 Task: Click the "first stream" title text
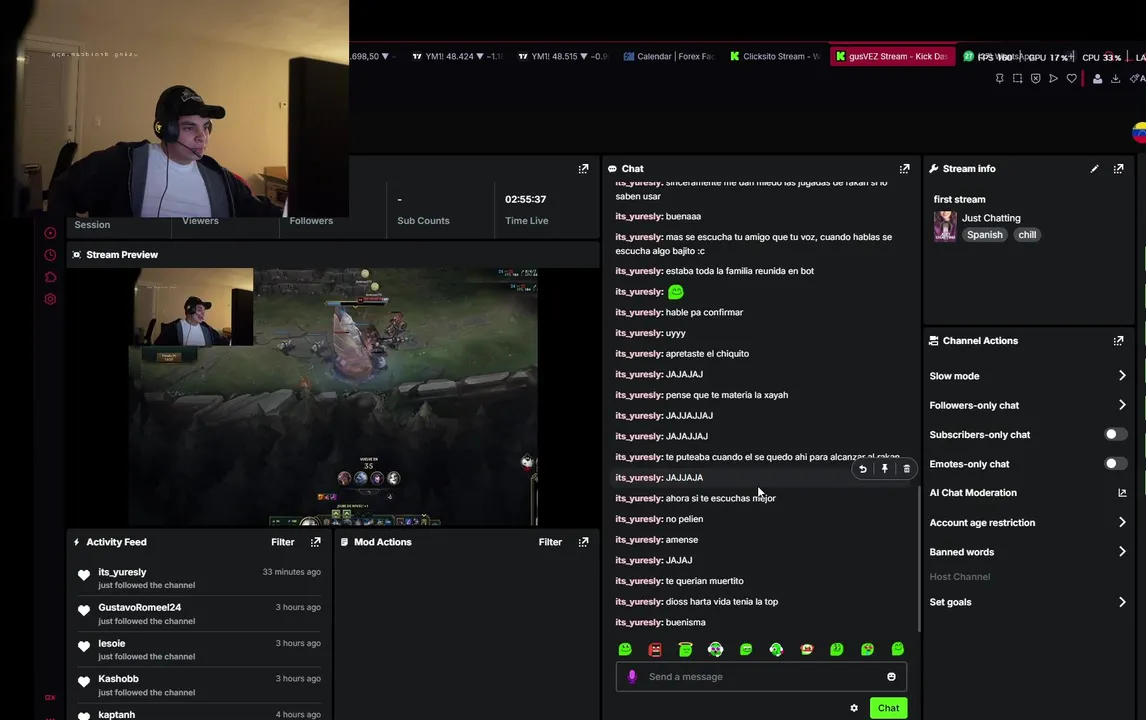[x=959, y=199]
